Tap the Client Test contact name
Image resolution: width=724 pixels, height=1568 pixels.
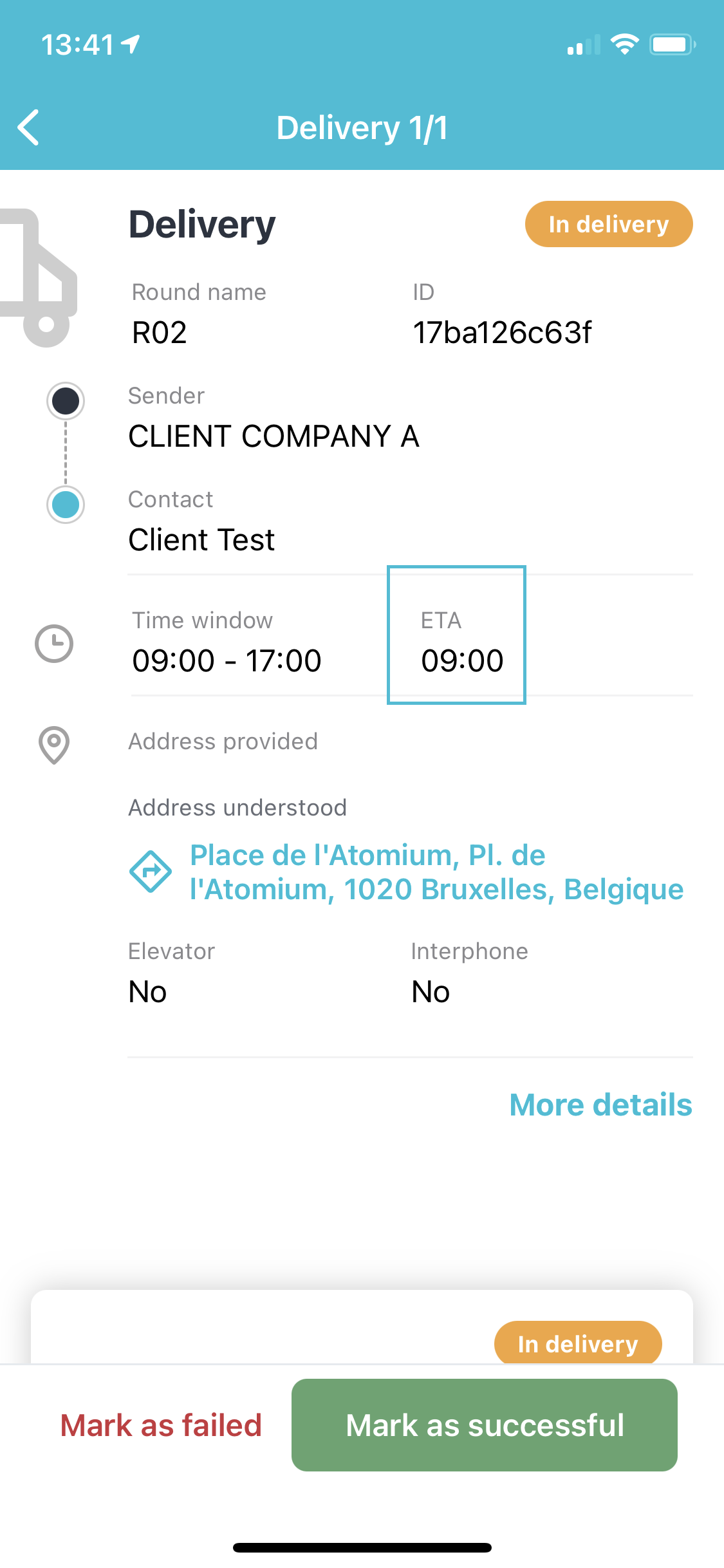(201, 539)
